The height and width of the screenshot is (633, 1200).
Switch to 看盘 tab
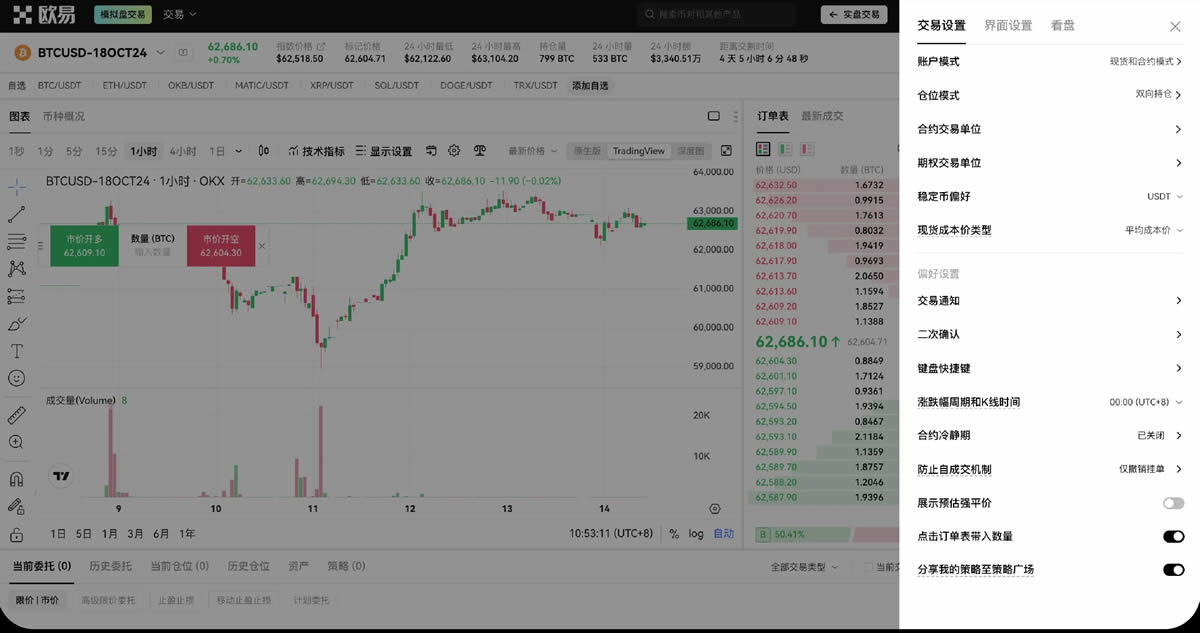coord(1063,26)
